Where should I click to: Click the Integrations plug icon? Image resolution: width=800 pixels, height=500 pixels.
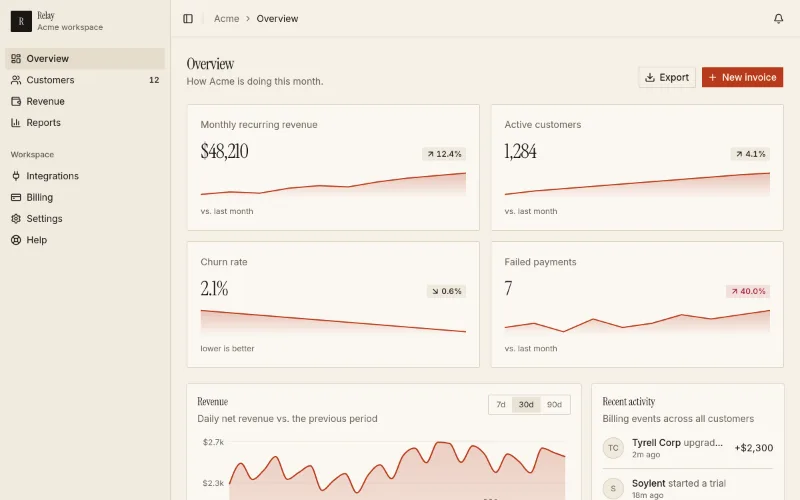tap(16, 176)
